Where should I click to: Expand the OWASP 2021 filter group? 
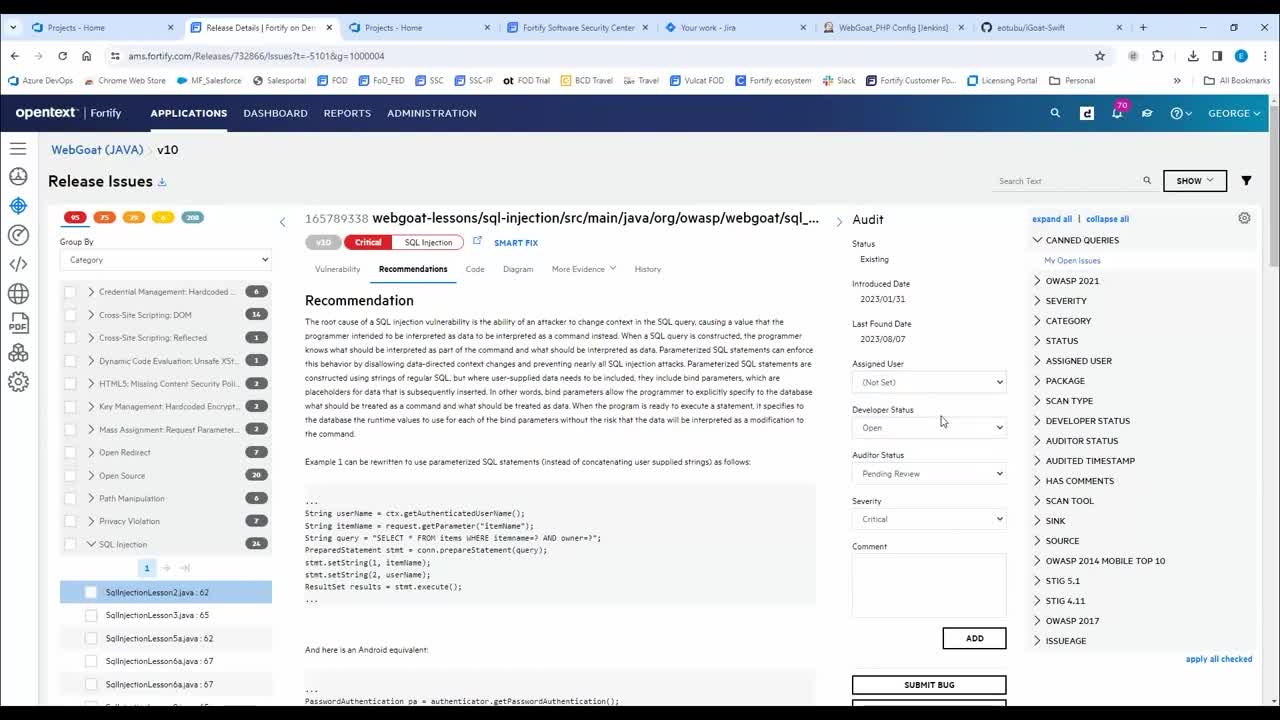point(1037,281)
